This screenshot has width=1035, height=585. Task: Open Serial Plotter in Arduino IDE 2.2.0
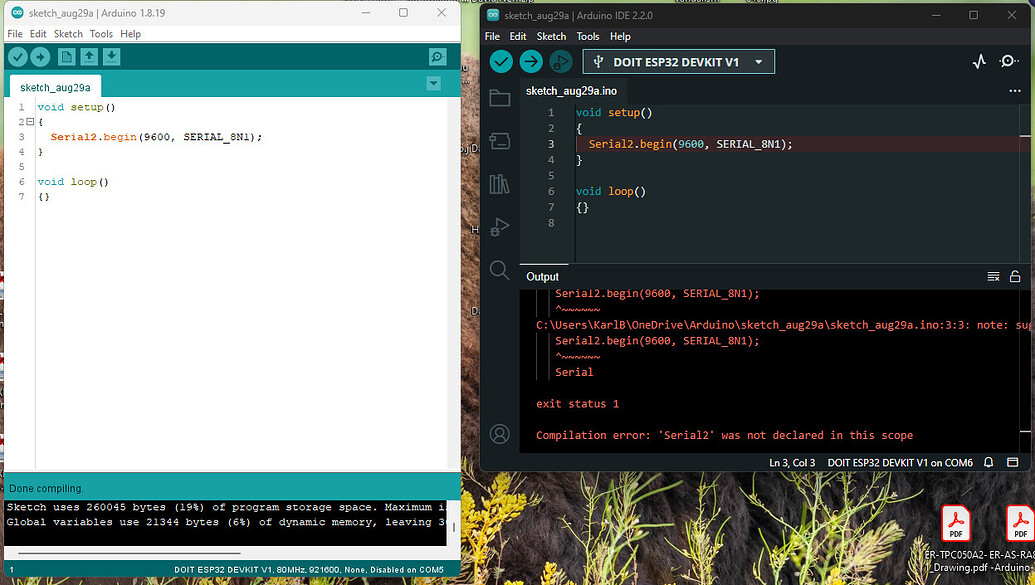click(x=980, y=61)
